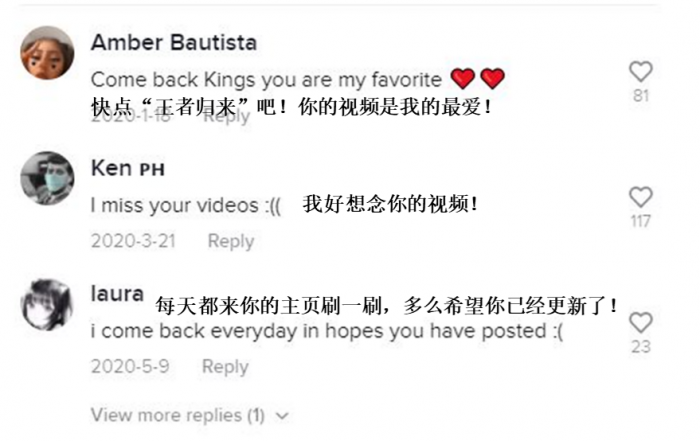Click the 2020-3-21 comment date
This screenshot has height=441, width=700.
coord(133,241)
